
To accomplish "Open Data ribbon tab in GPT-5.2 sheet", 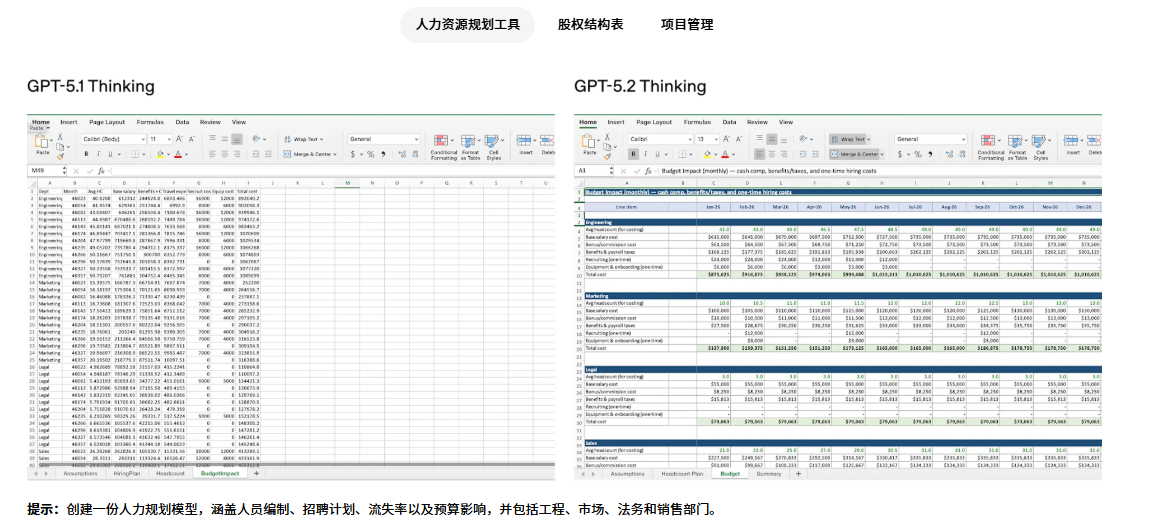I will pyautogui.click(x=729, y=122).
